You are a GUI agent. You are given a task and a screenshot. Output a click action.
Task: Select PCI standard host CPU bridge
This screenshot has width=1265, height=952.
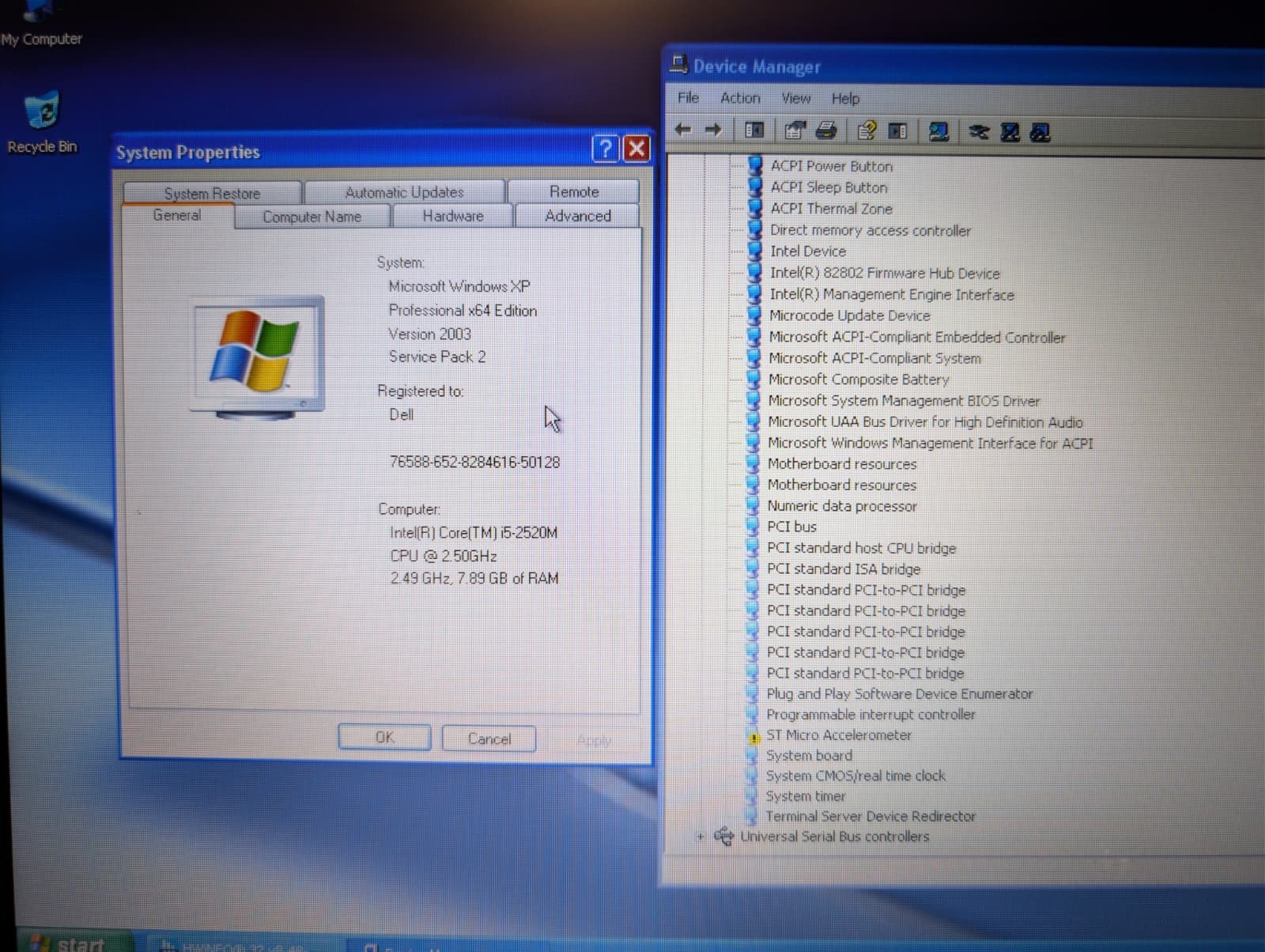click(861, 548)
